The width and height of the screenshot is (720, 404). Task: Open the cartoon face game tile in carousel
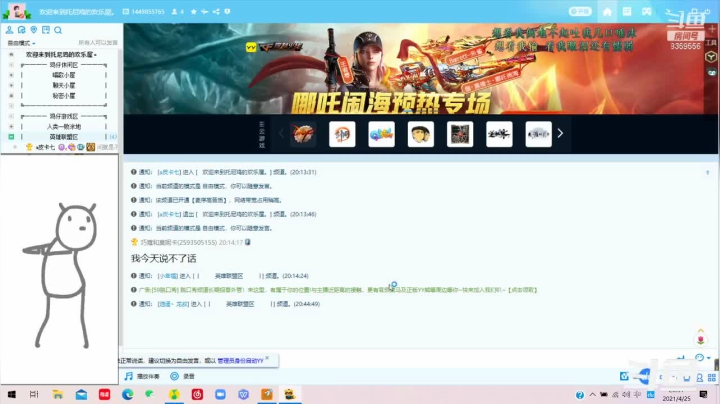[421, 134]
